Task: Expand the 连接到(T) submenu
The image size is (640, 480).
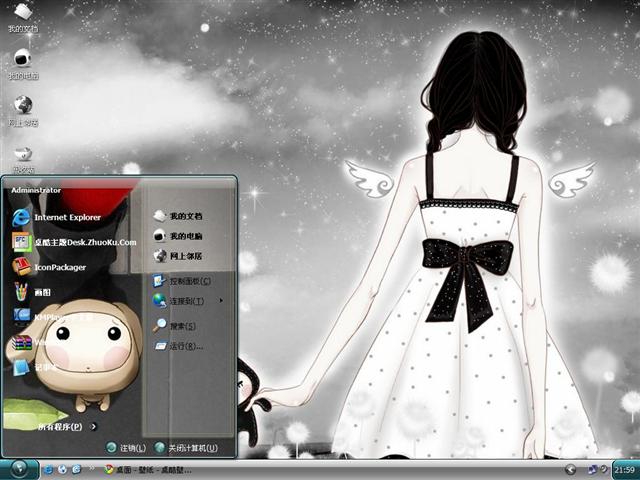Action: 188,301
